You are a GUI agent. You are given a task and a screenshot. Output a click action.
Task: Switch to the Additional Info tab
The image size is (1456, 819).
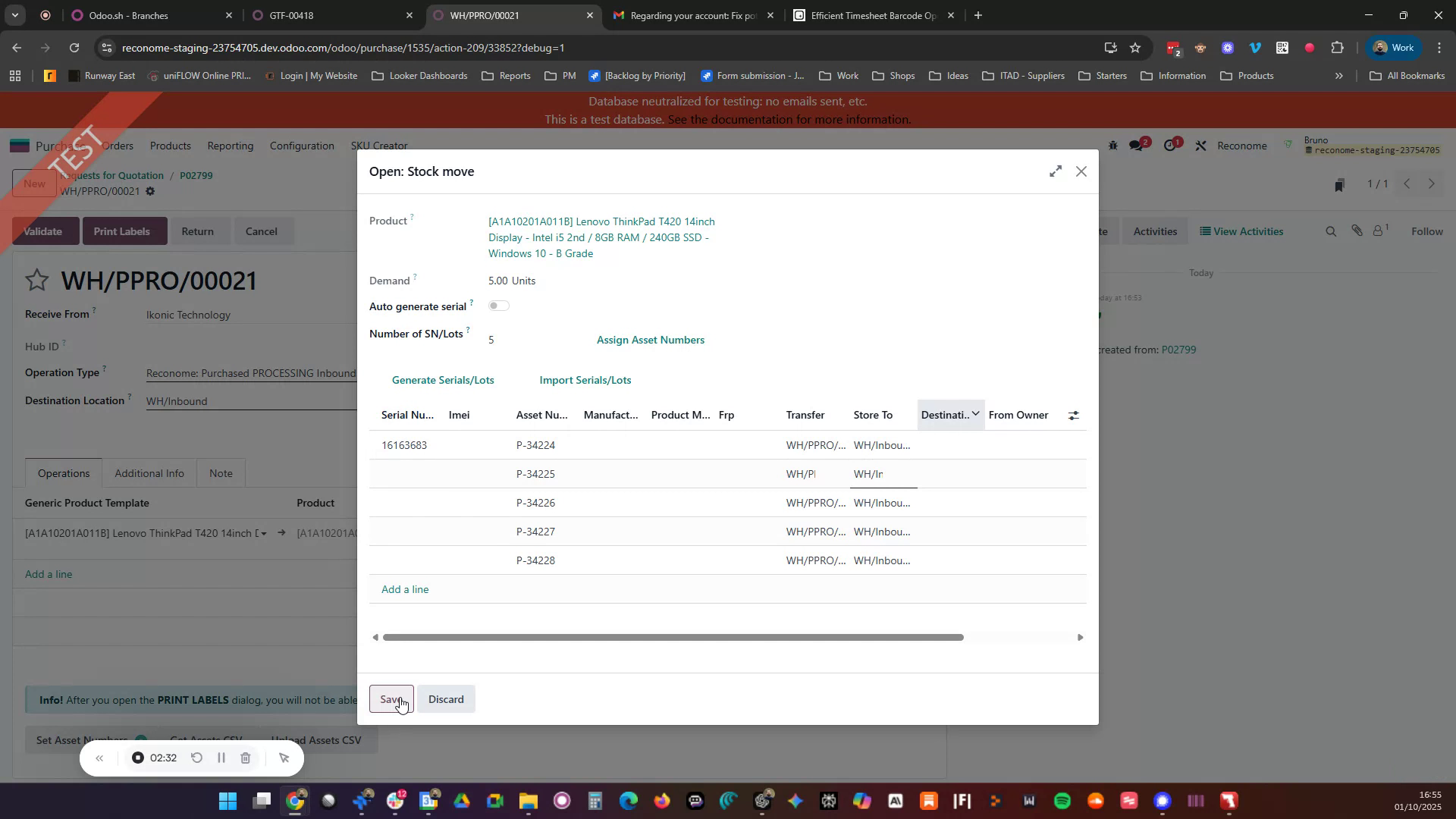pyautogui.click(x=149, y=473)
